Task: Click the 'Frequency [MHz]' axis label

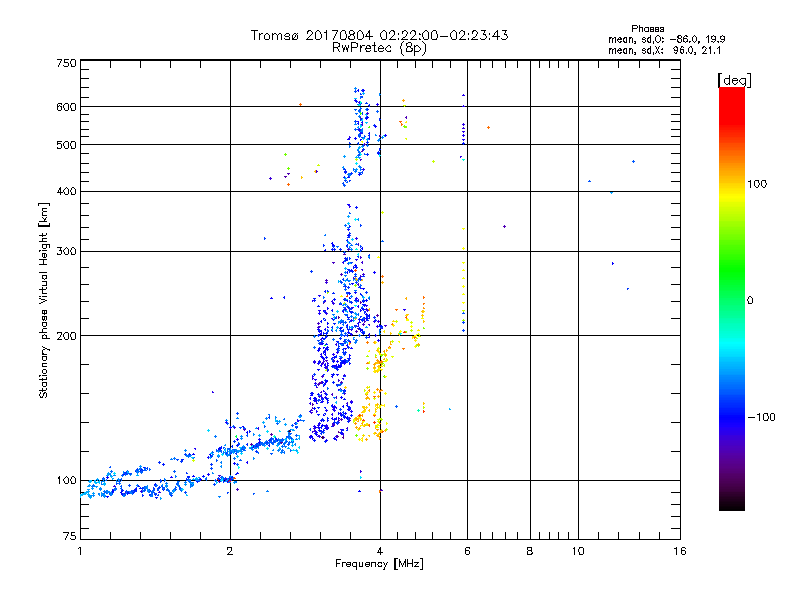Action: 379,564
